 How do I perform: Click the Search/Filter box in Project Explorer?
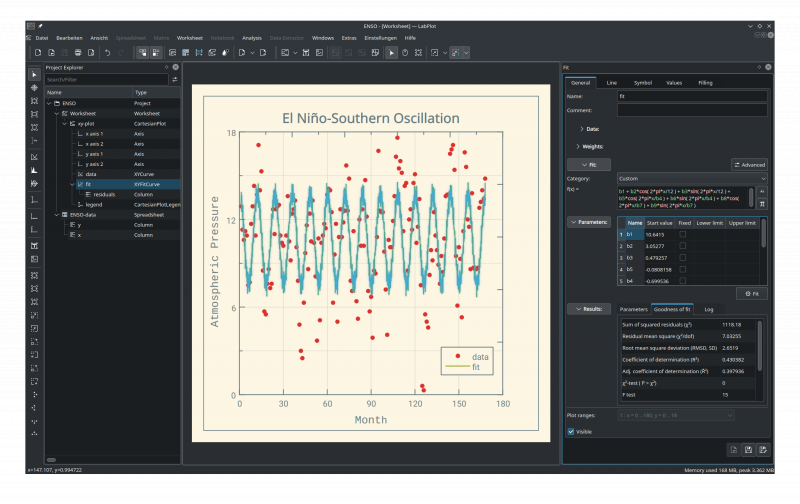coord(106,80)
